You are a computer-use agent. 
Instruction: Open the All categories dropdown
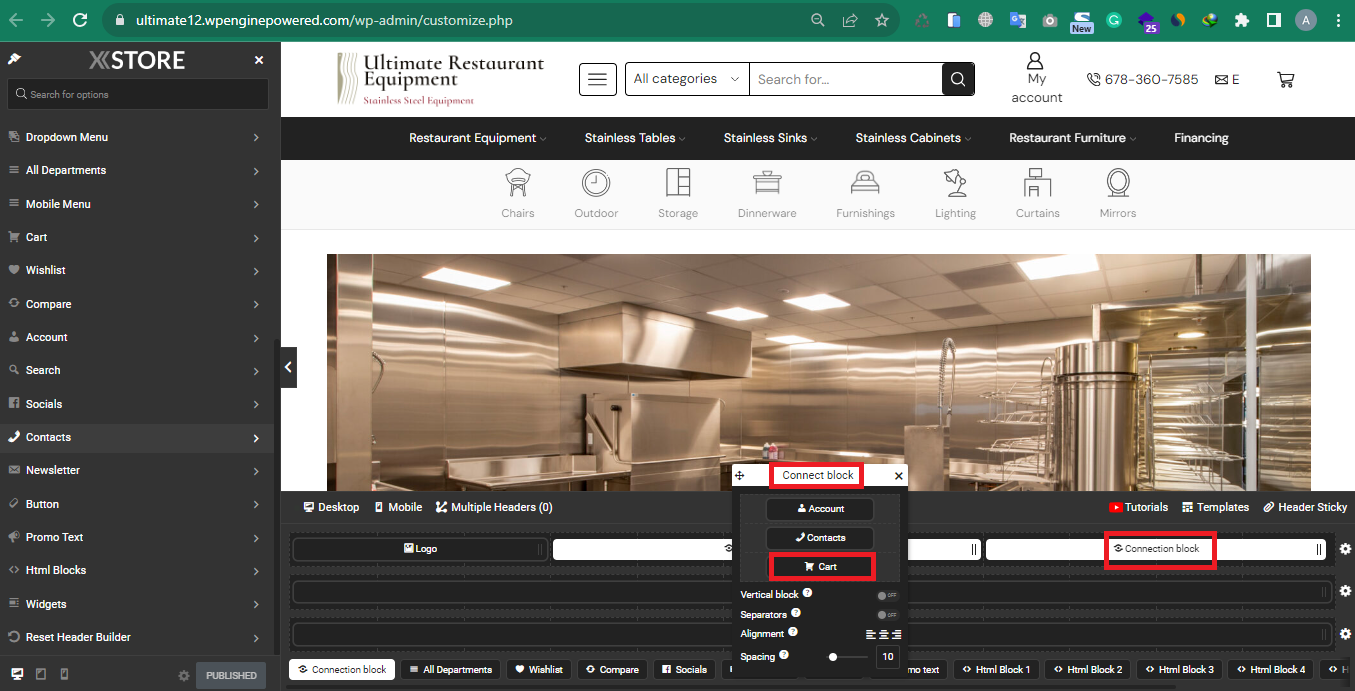coord(687,79)
